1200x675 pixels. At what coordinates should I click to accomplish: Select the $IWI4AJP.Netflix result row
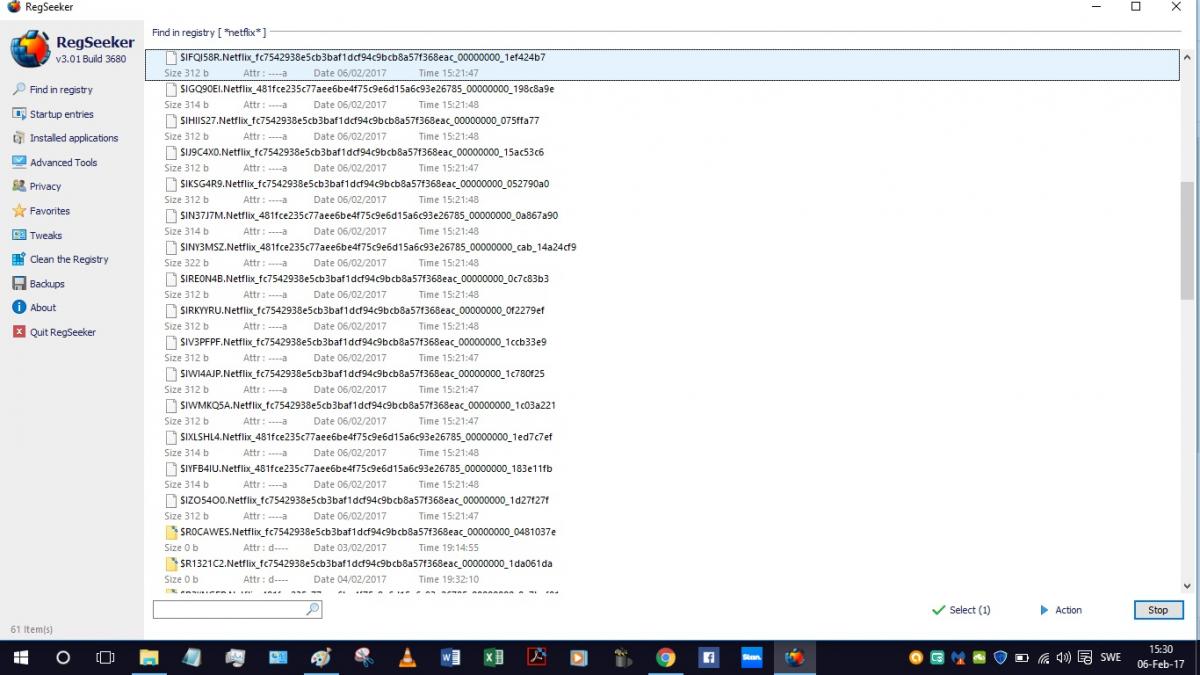662,382
